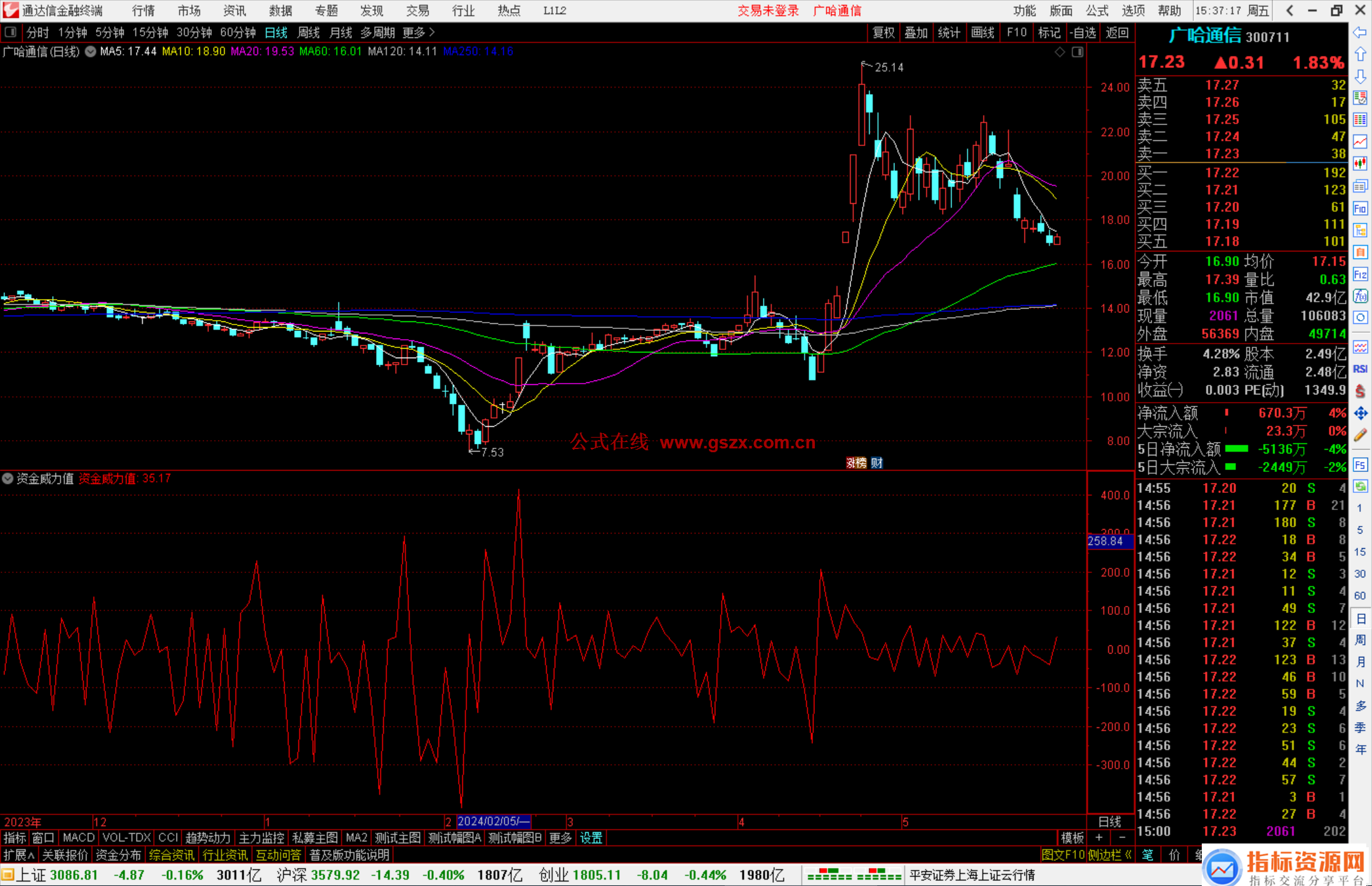Click the diamond marker icon atop main chart
The height and width of the screenshot is (886, 1372).
point(1060,52)
